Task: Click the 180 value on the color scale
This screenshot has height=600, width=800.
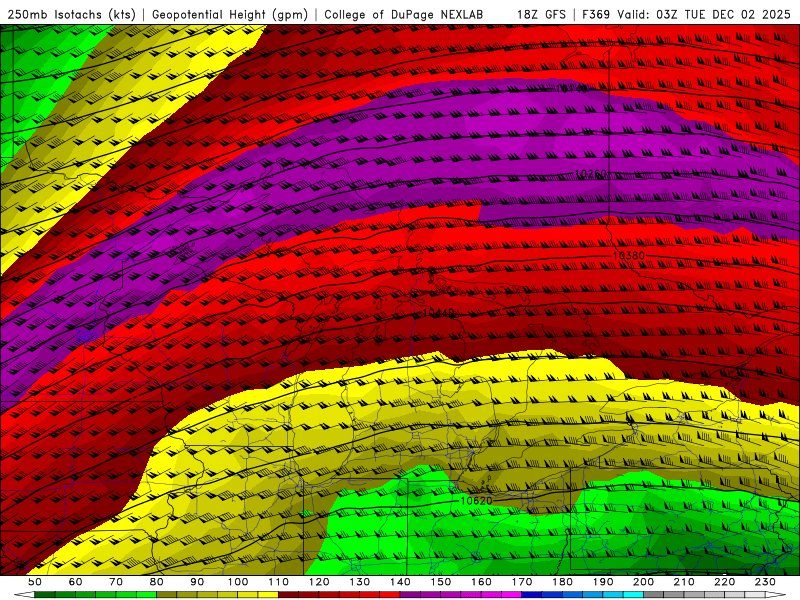Action: pos(563,582)
